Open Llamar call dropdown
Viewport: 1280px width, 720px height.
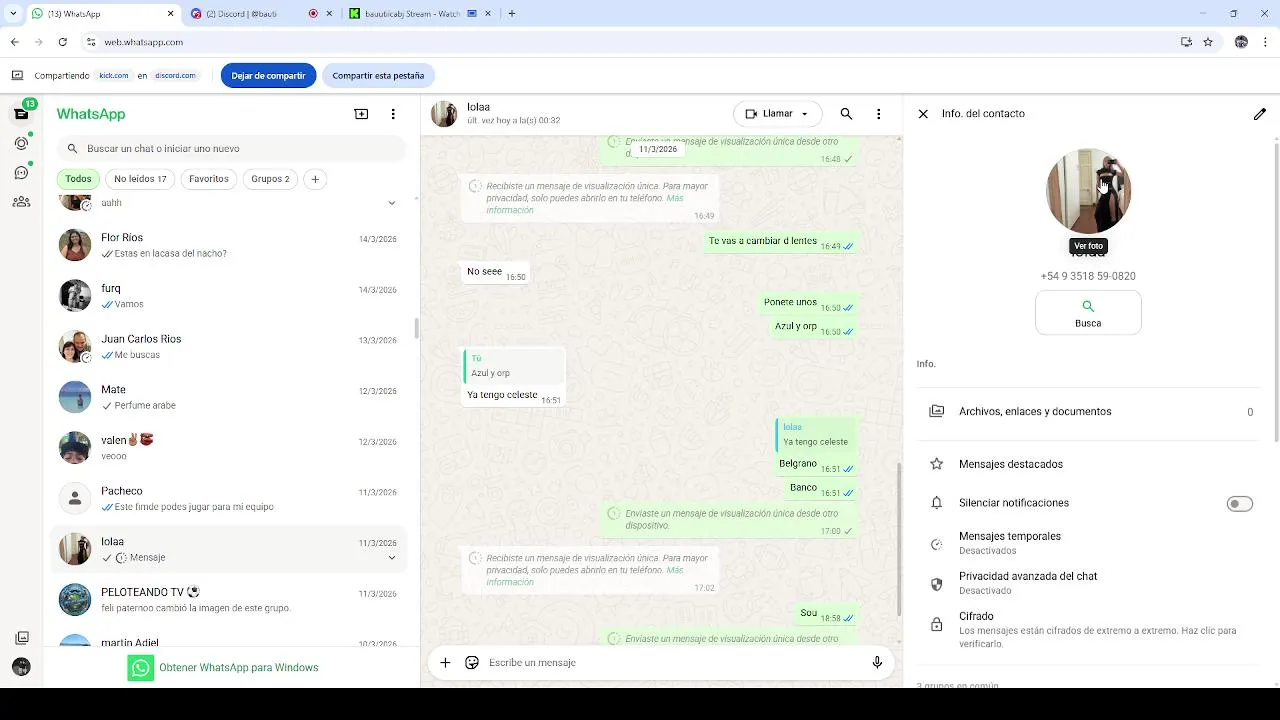click(778, 114)
